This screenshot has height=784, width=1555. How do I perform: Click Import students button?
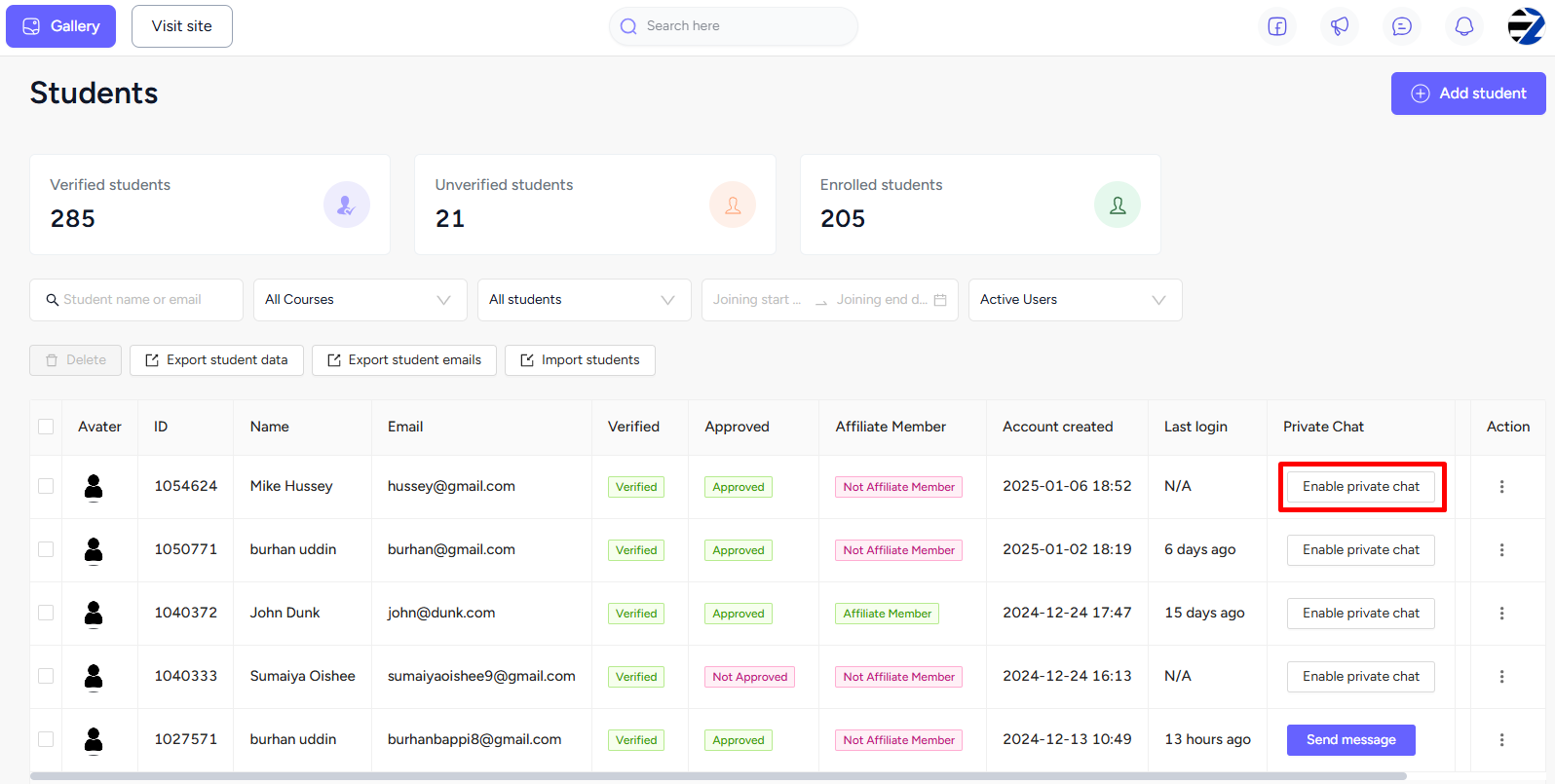coord(580,360)
